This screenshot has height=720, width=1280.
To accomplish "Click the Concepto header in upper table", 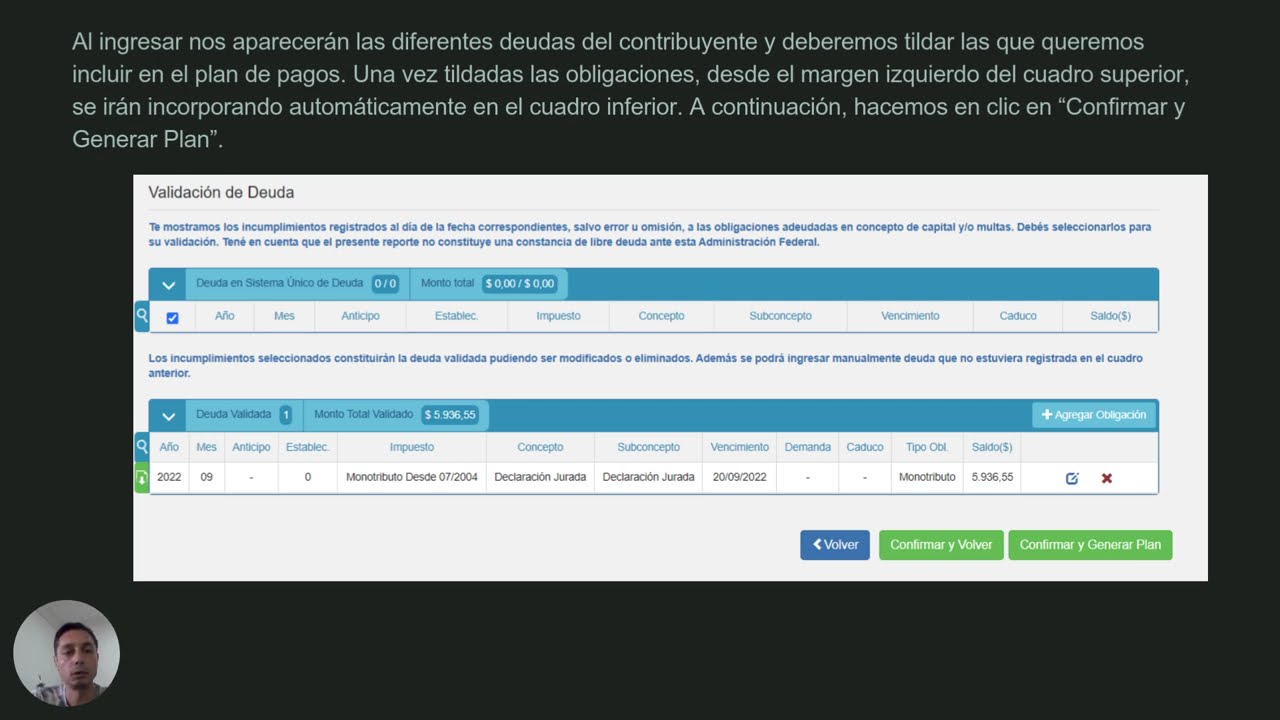I will coord(661,316).
